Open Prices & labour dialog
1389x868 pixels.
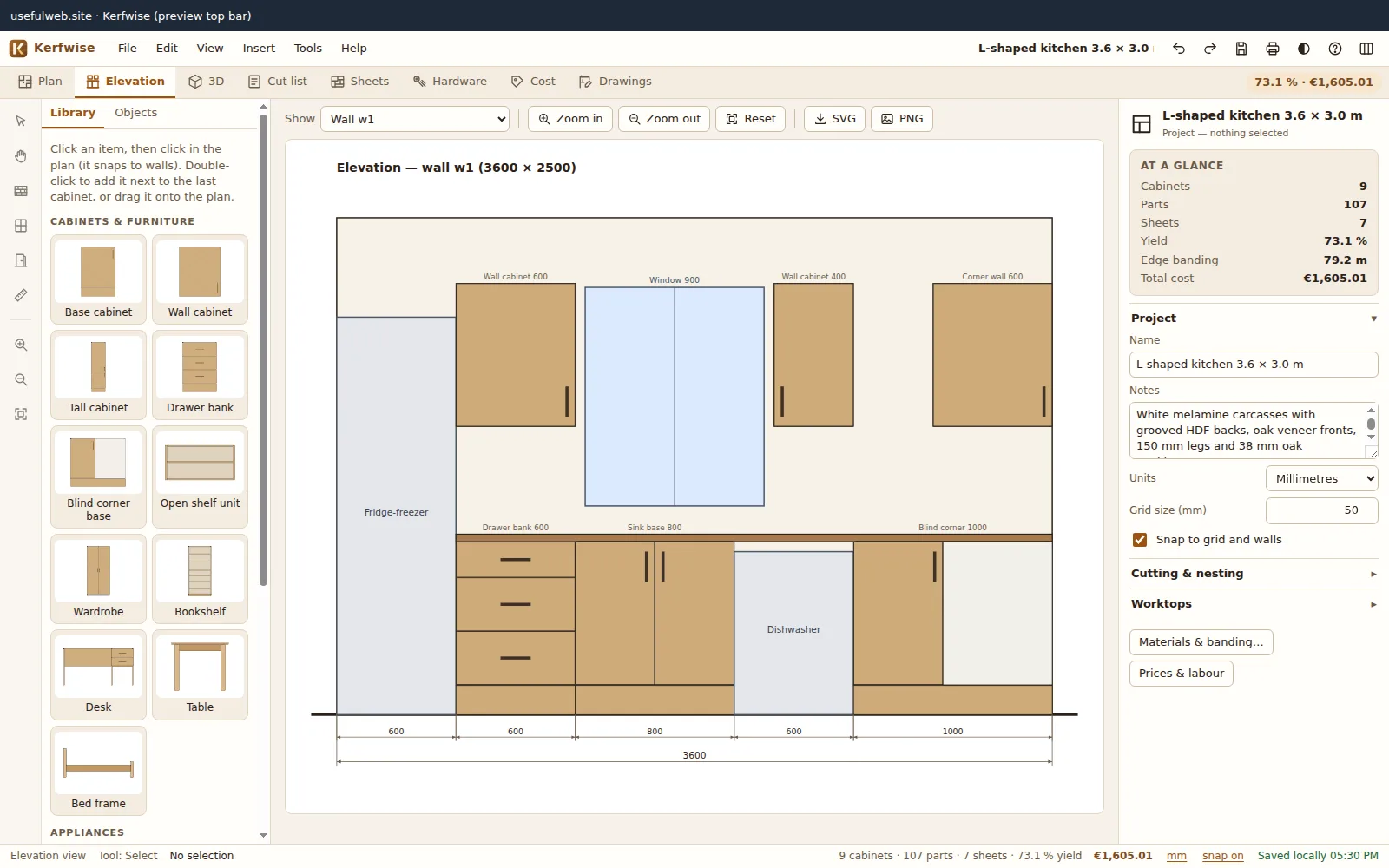[x=1182, y=674]
